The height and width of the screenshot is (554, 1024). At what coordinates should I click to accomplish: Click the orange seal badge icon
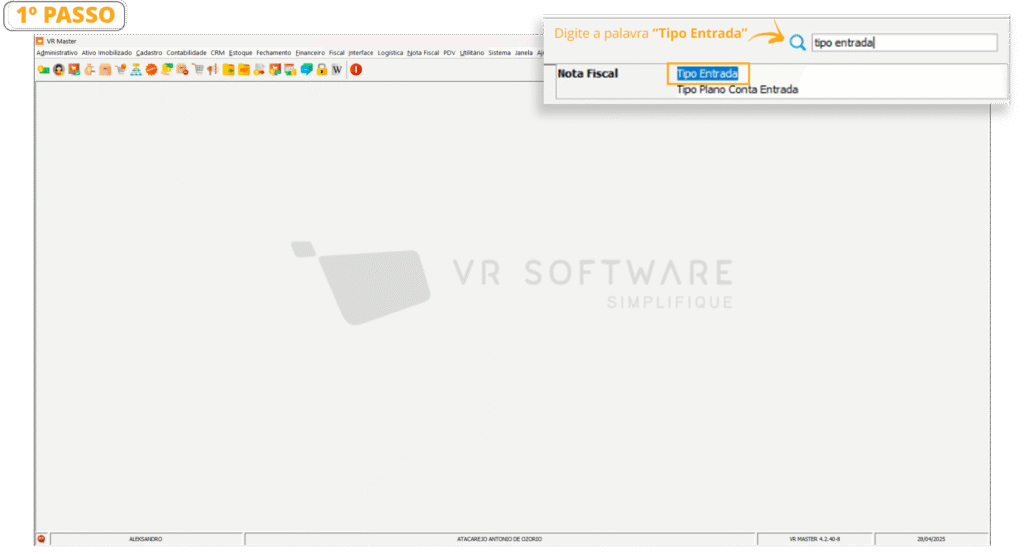[152, 70]
